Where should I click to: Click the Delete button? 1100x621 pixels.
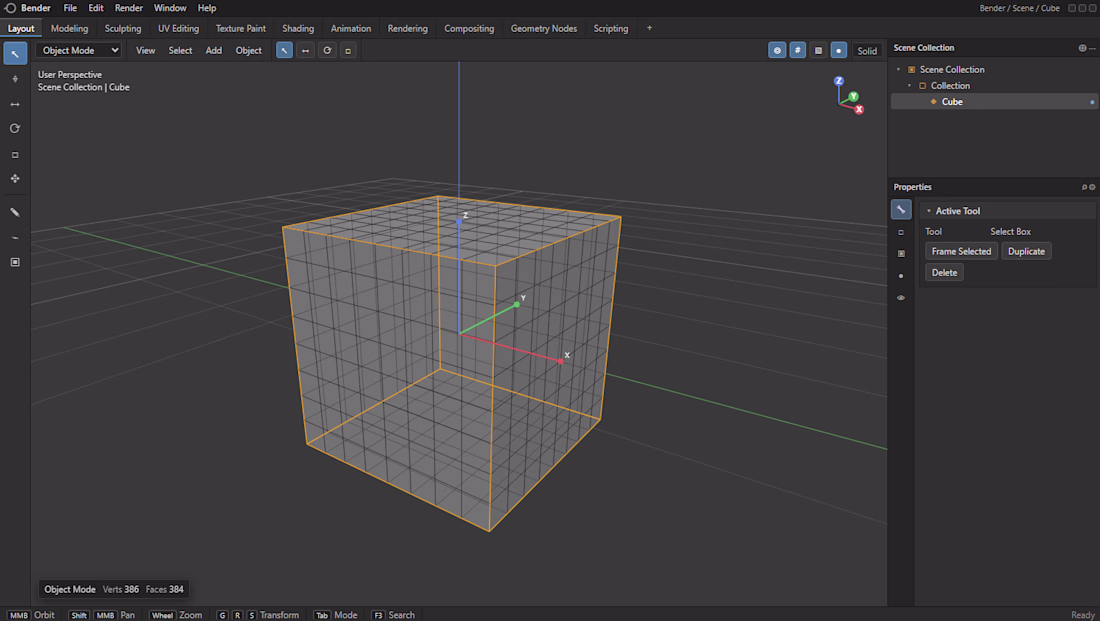tap(944, 272)
